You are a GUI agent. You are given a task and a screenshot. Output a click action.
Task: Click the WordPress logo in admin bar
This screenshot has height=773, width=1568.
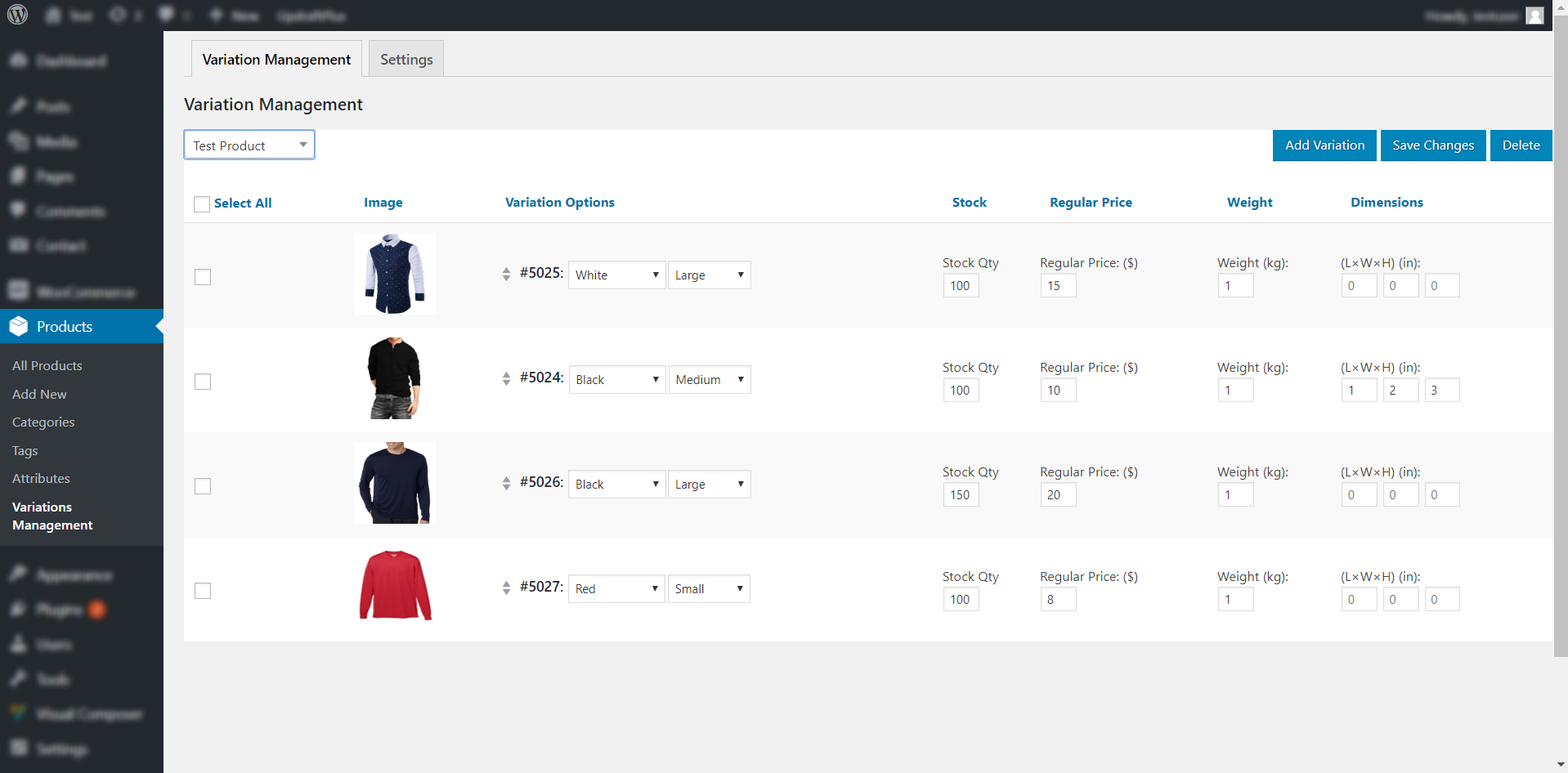(17, 15)
